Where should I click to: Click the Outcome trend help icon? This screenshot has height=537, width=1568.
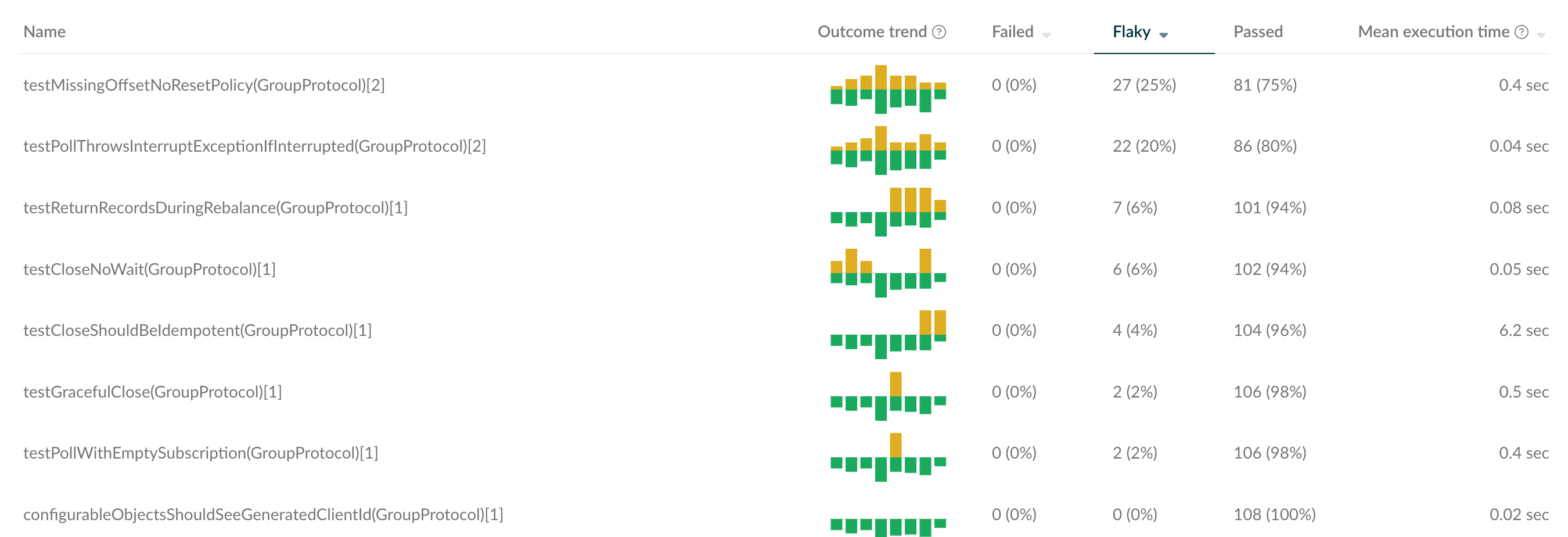[x=939, y=33]
